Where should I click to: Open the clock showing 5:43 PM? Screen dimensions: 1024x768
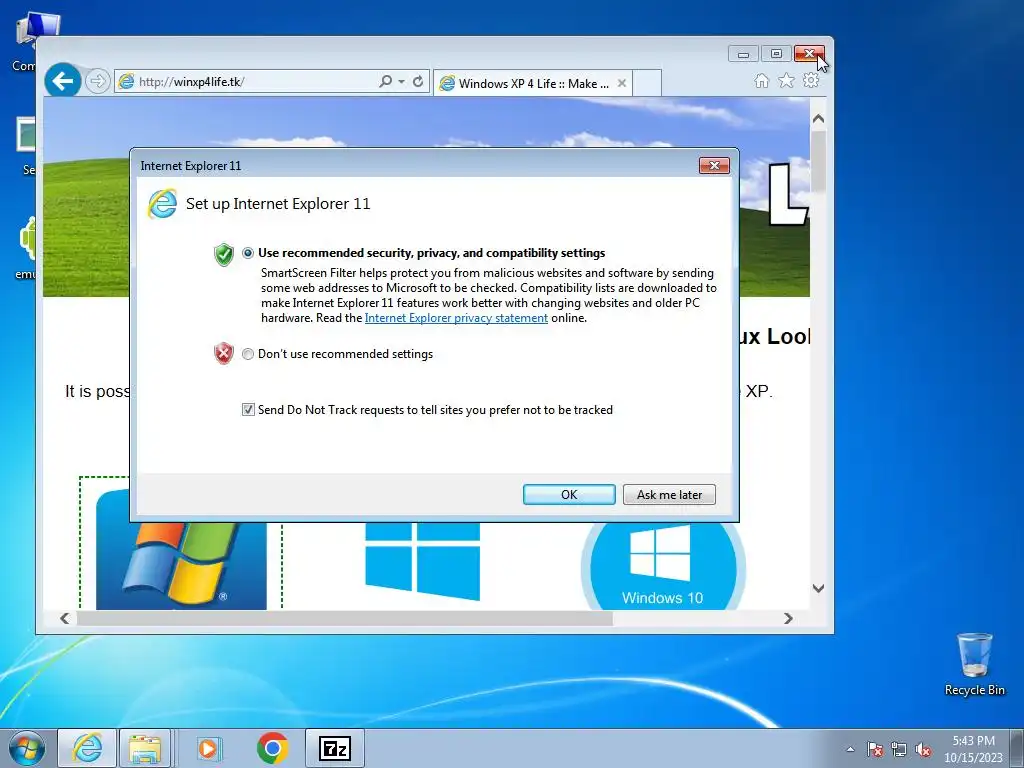[x=973, y=749]
